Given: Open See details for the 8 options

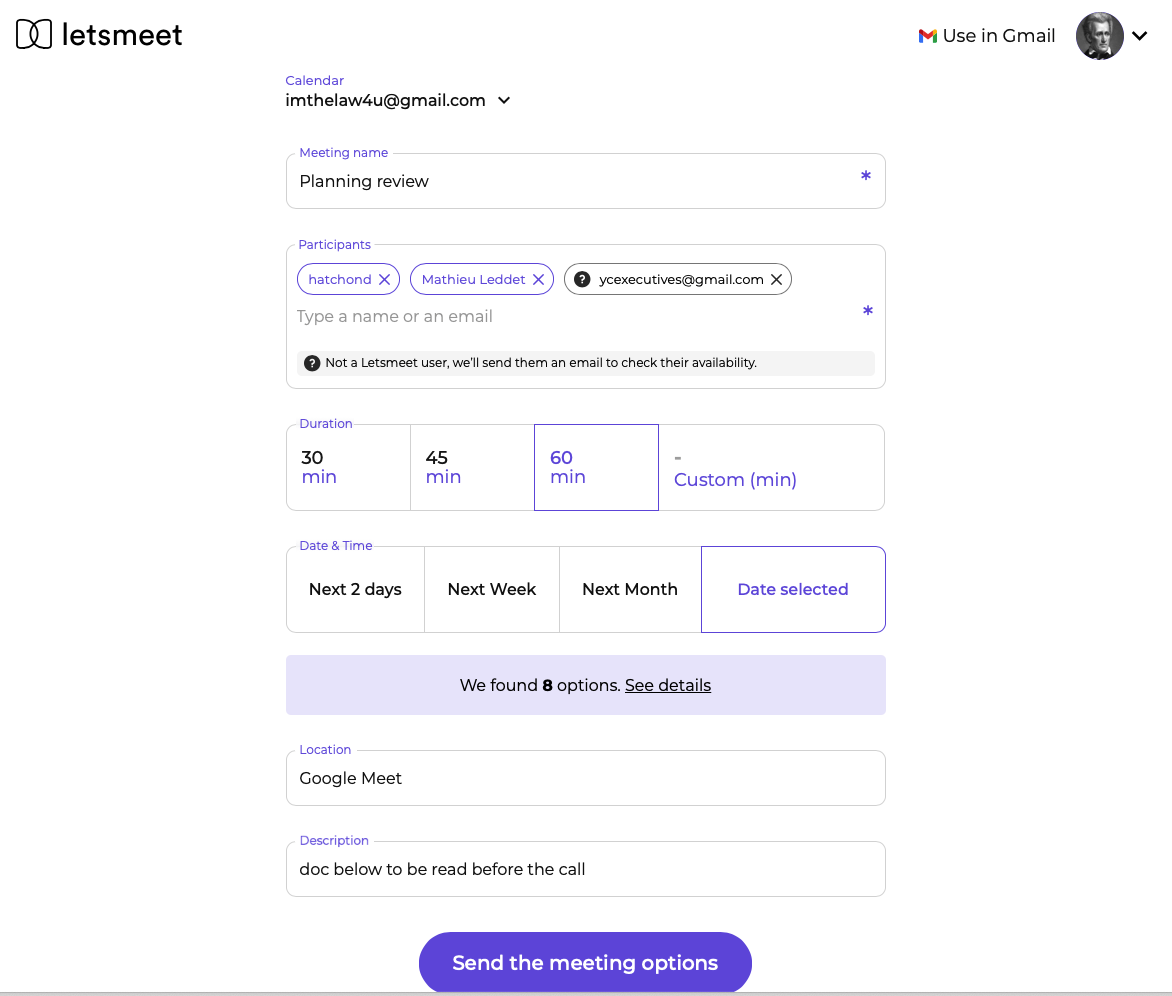Looking at the screenshot, I should pyautogui.click(x=667, y=685).
